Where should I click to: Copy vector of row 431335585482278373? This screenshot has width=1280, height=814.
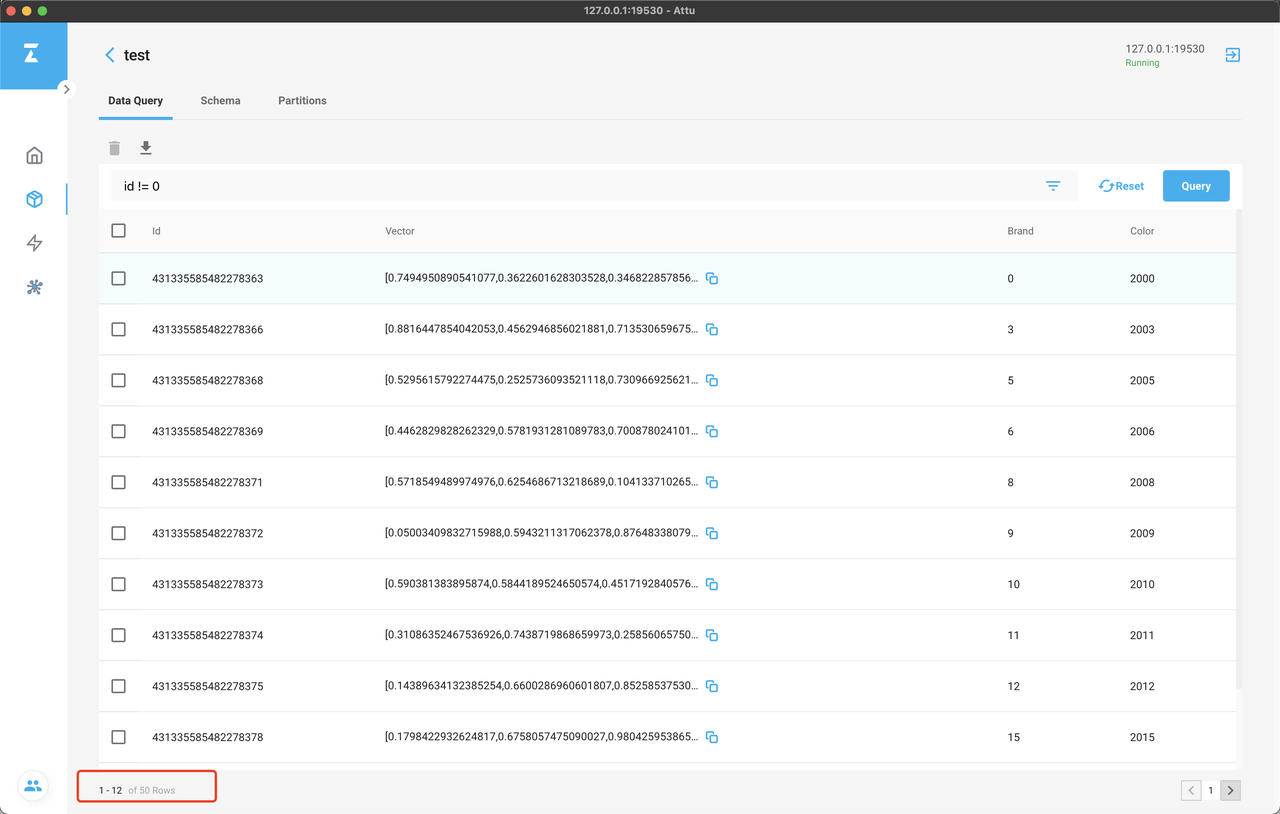pos(712,584)
